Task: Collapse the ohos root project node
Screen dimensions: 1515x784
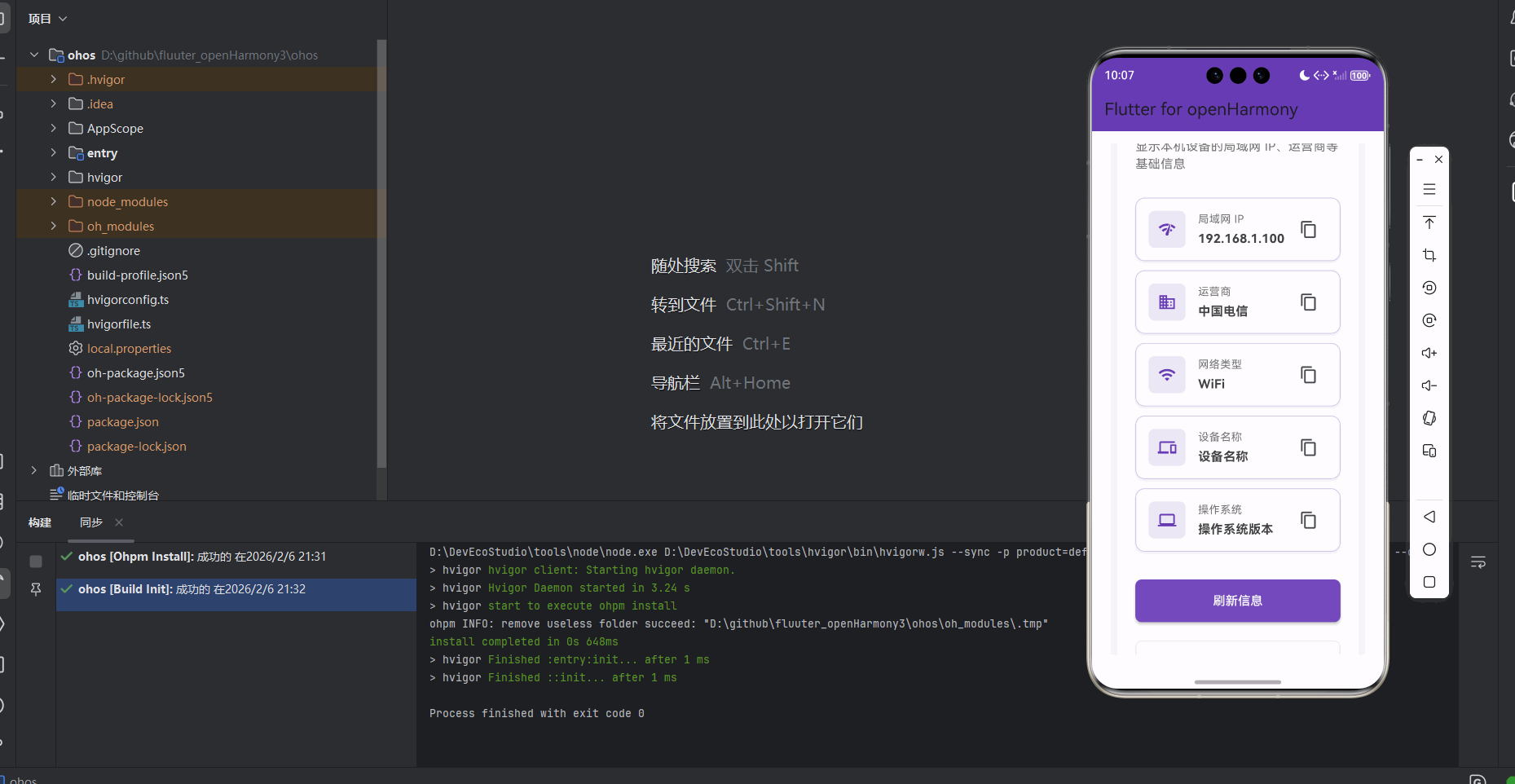Action: (x=34, y=55)
